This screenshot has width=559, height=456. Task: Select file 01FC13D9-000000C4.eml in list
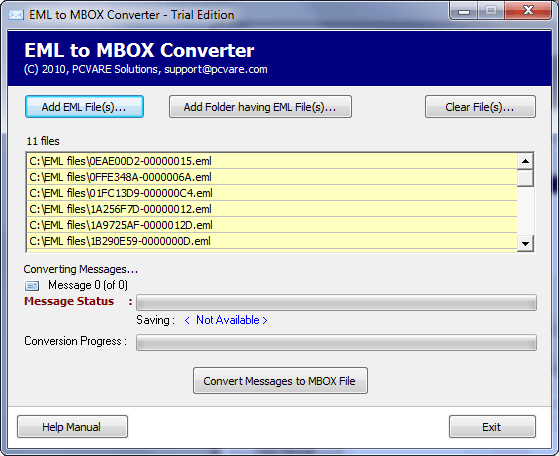(x=272, y=193)
